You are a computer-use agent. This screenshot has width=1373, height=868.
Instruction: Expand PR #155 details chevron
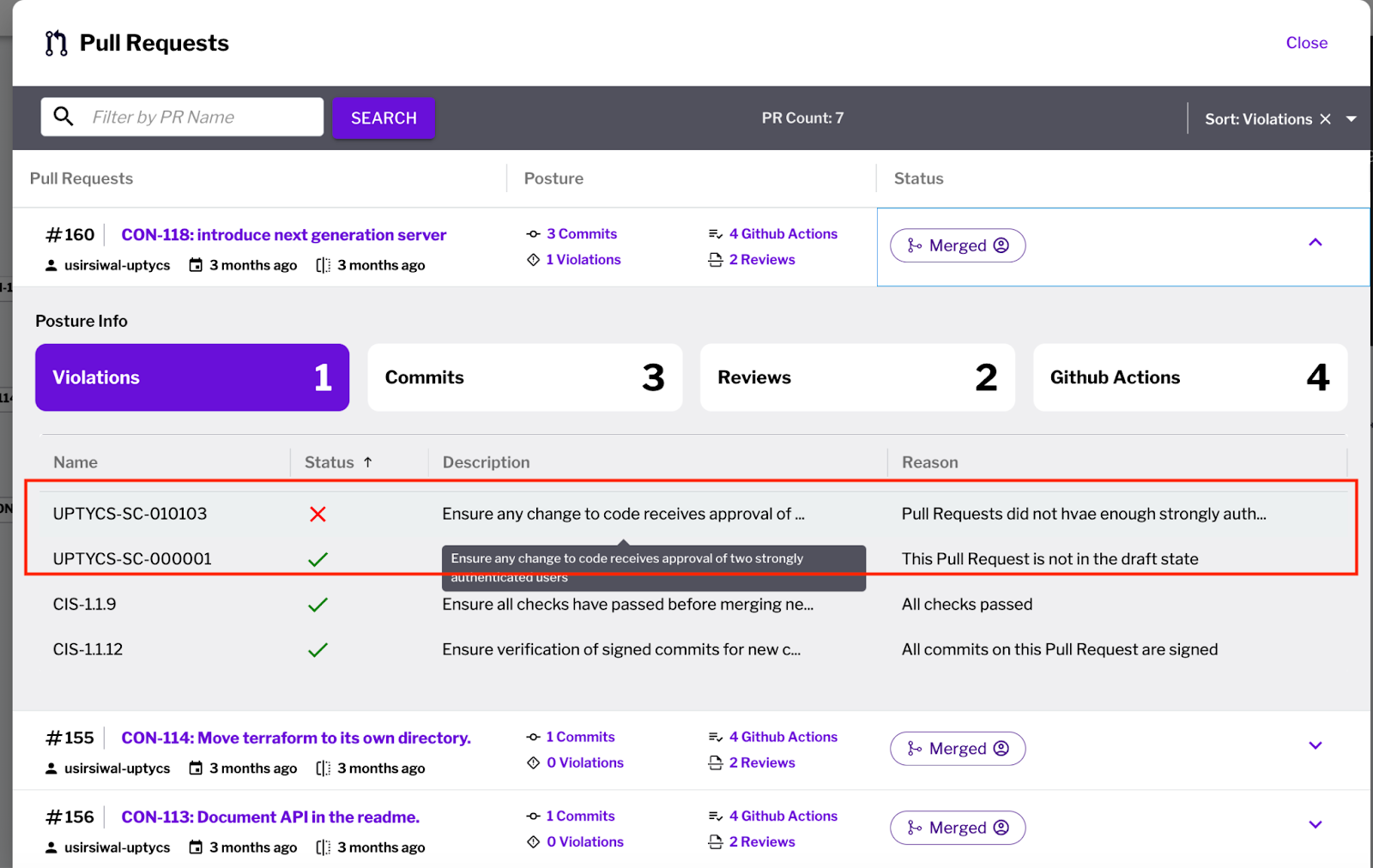[1315, 745]
